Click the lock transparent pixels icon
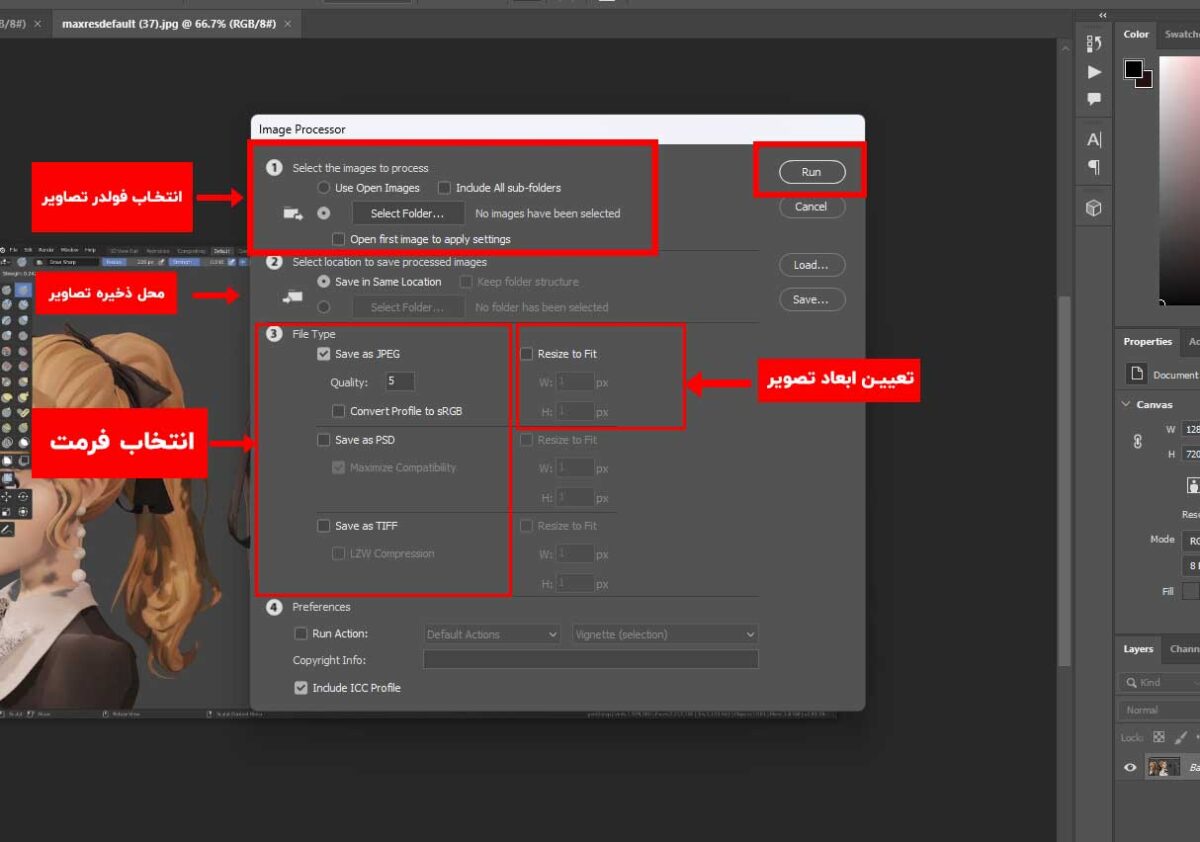Screen dimensions: 1200x842 (x=1159, y=737)
